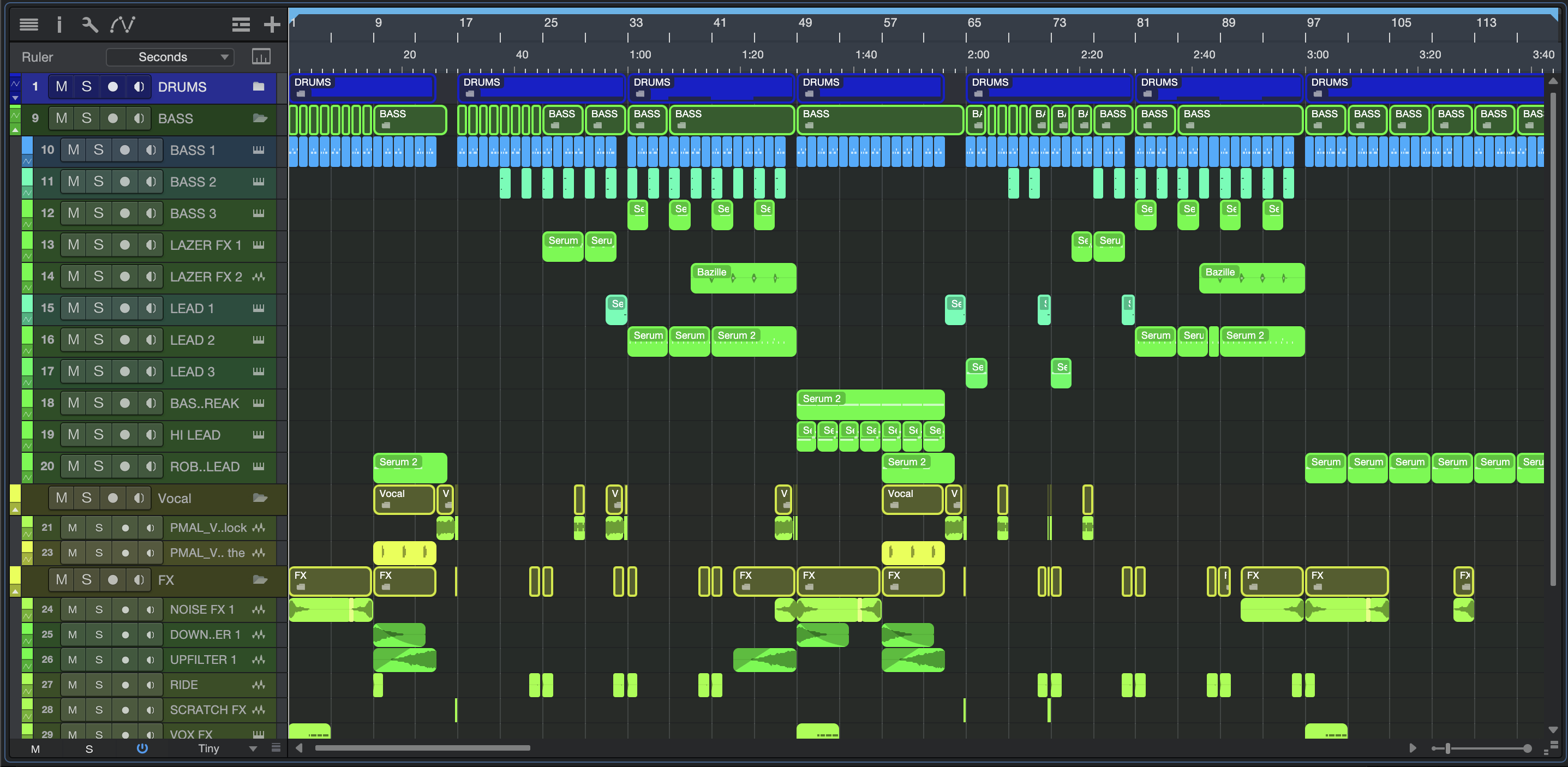
Task: Click the PMAL_V..lock audio waveform icon
Action: coord(259,527)
